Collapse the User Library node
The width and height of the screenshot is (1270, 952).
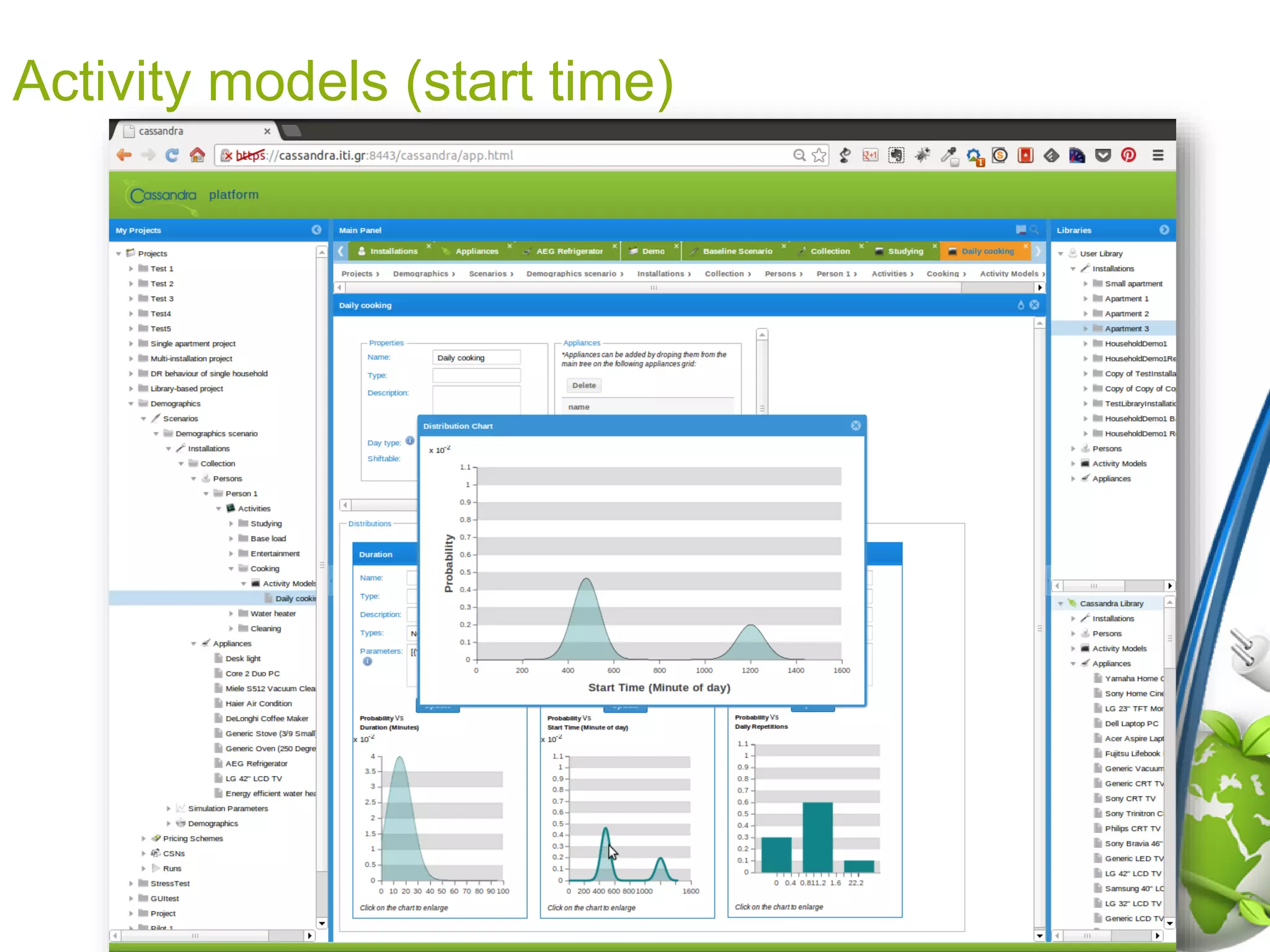coord(1060,253)
